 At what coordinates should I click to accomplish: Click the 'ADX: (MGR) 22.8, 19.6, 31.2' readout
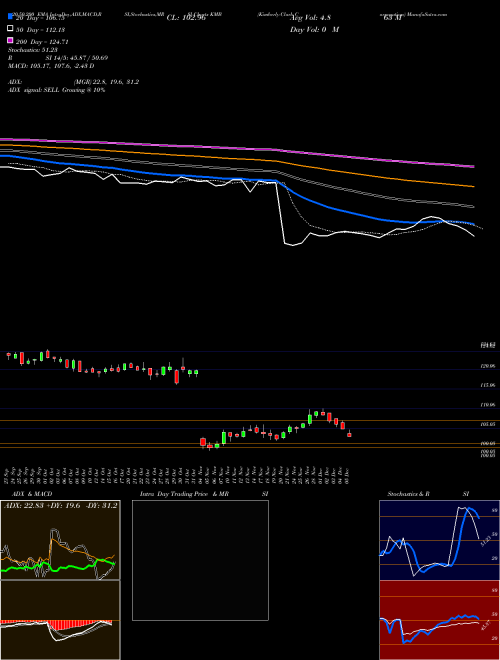pyautogui.click(x=73, y=82)
